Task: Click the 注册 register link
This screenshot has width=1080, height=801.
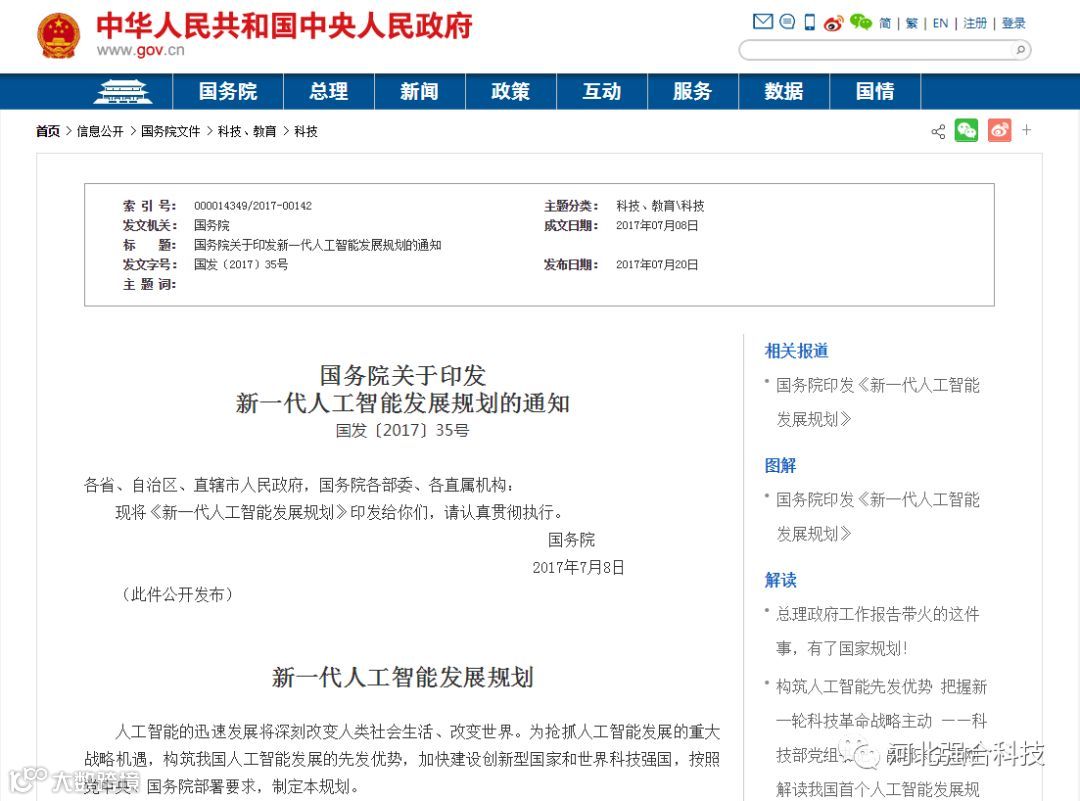Action: [x=975, y=23]
